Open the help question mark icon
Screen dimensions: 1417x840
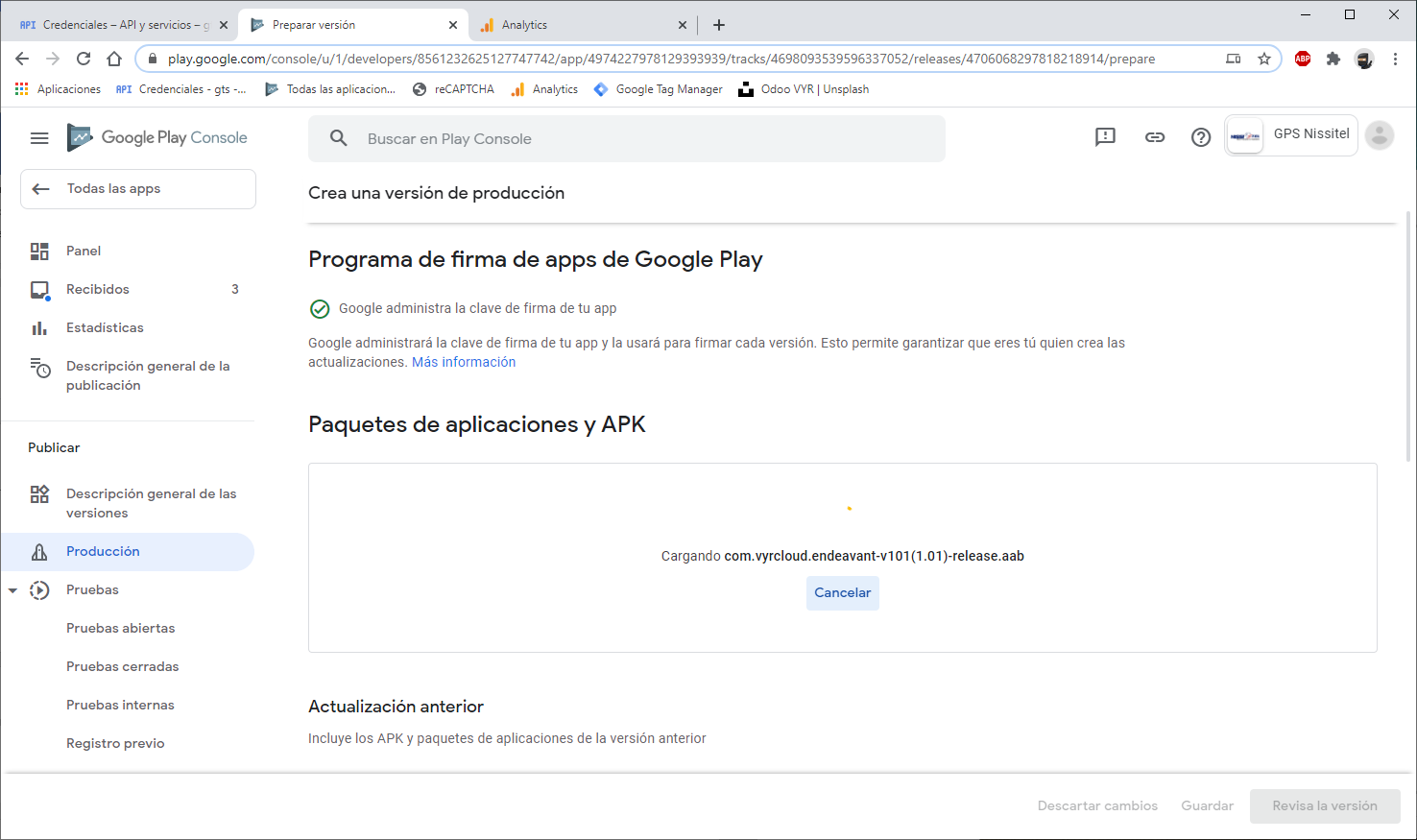click(x=1200, y=137)
